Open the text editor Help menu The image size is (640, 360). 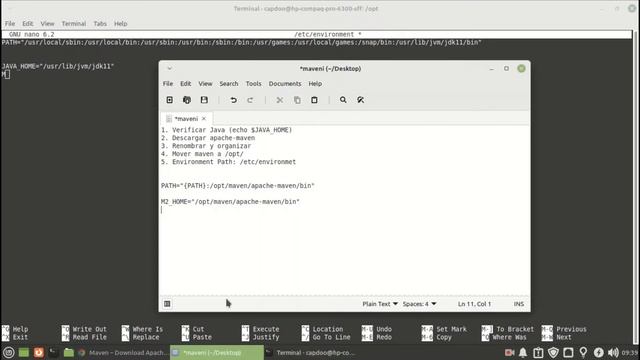tap(315, 84)
